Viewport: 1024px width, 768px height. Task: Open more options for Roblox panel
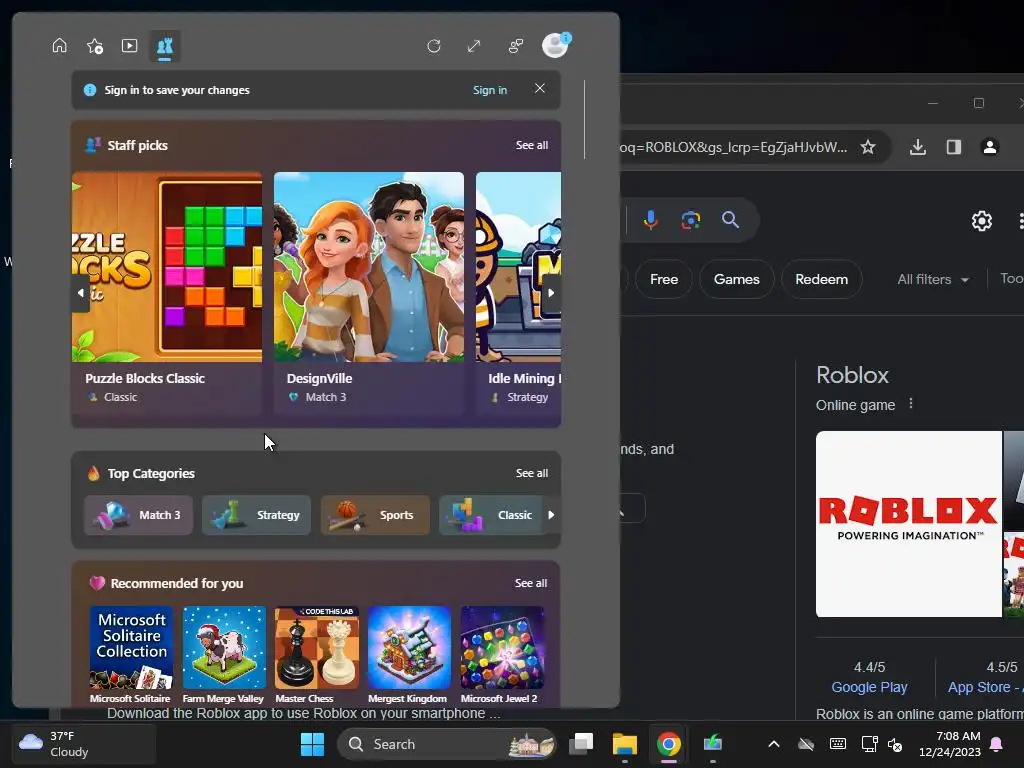pyautogui.click(x=911, y=404)
